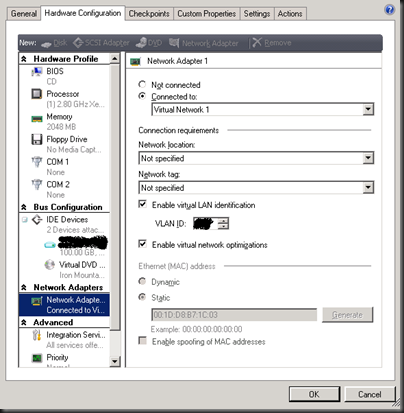Select the Priority icon under Advanced
The image size is (404, 413).
pyautogui.click(x=37, y=358)
